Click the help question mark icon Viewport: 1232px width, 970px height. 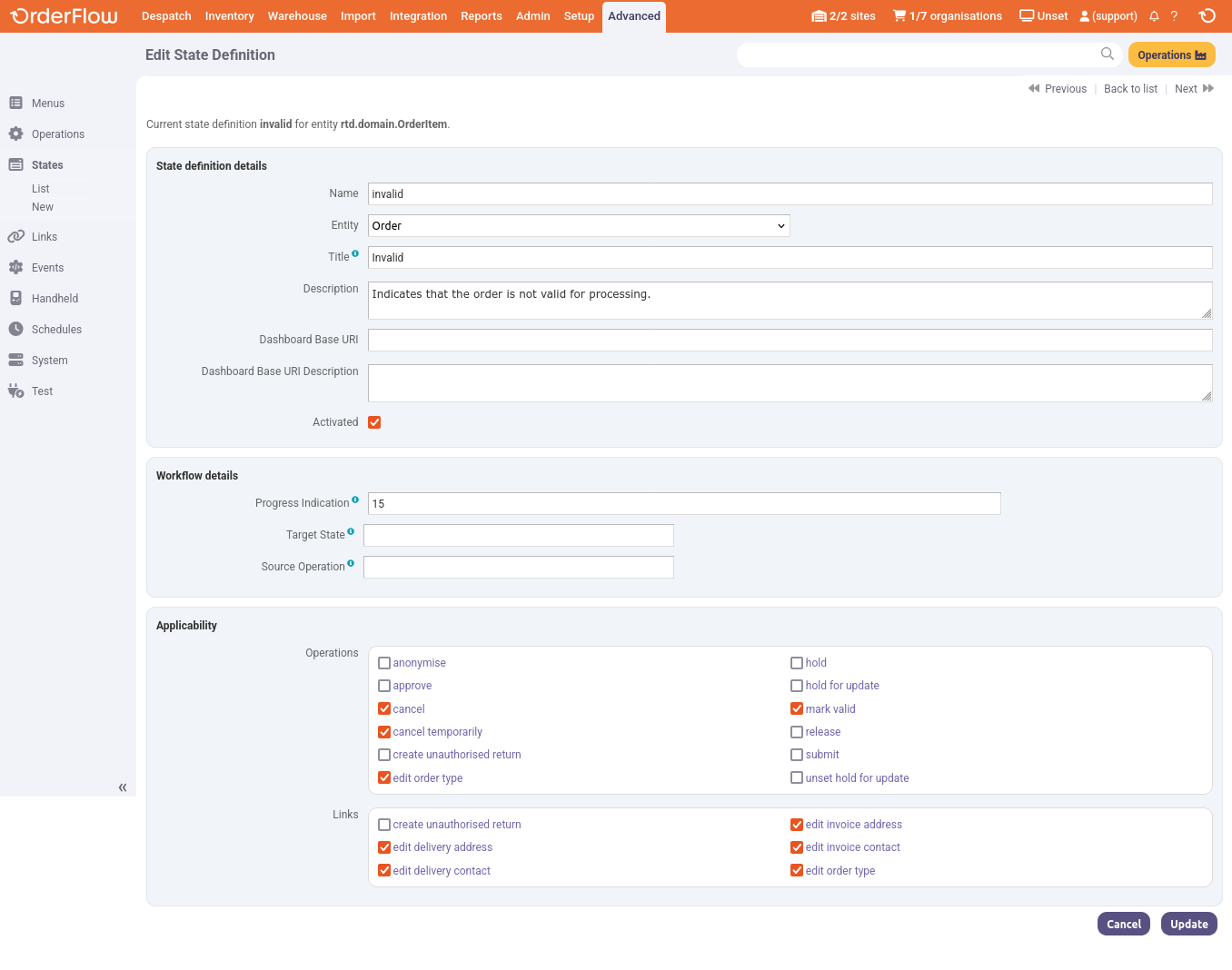(1174, 16)
